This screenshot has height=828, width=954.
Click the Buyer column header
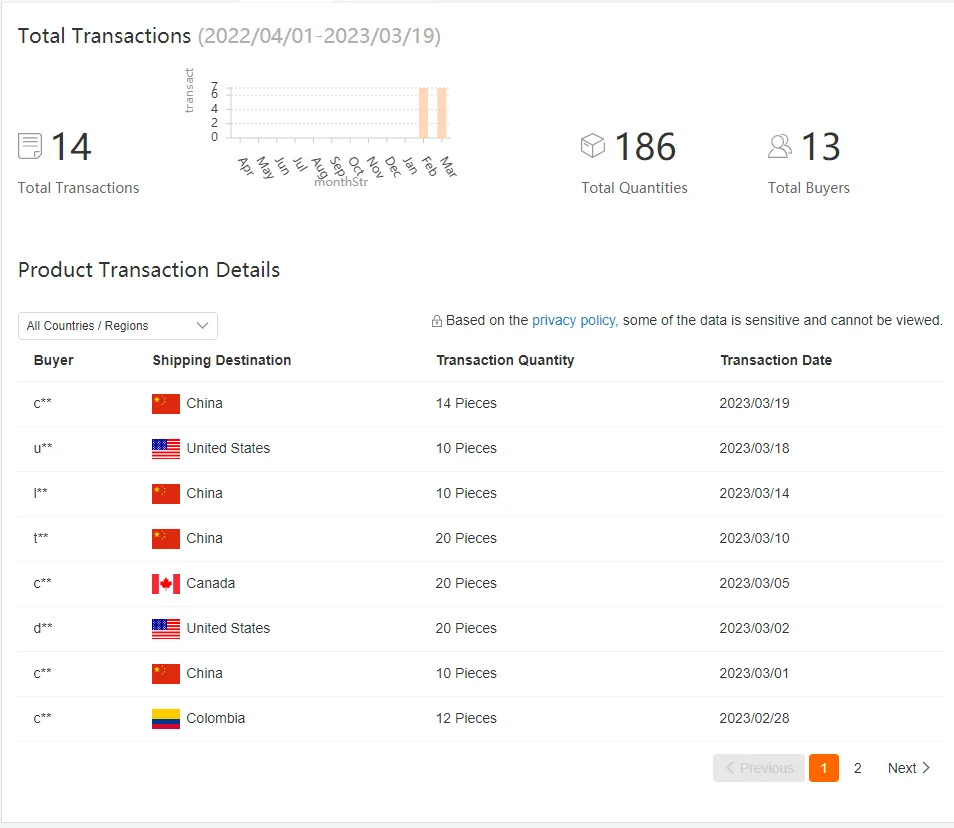(x=54, y=360)
